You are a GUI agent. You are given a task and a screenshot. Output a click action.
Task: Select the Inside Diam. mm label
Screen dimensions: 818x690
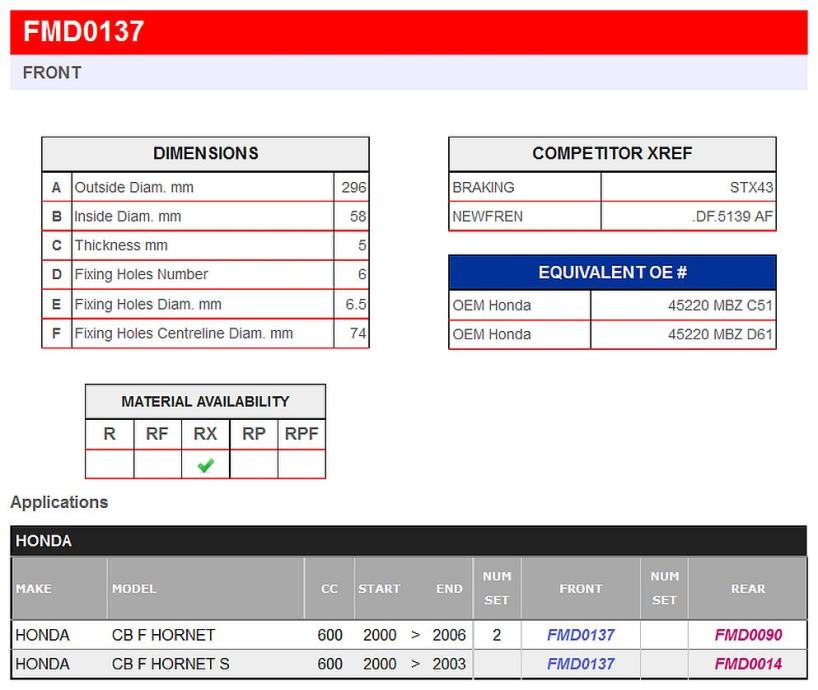[128, 216]
